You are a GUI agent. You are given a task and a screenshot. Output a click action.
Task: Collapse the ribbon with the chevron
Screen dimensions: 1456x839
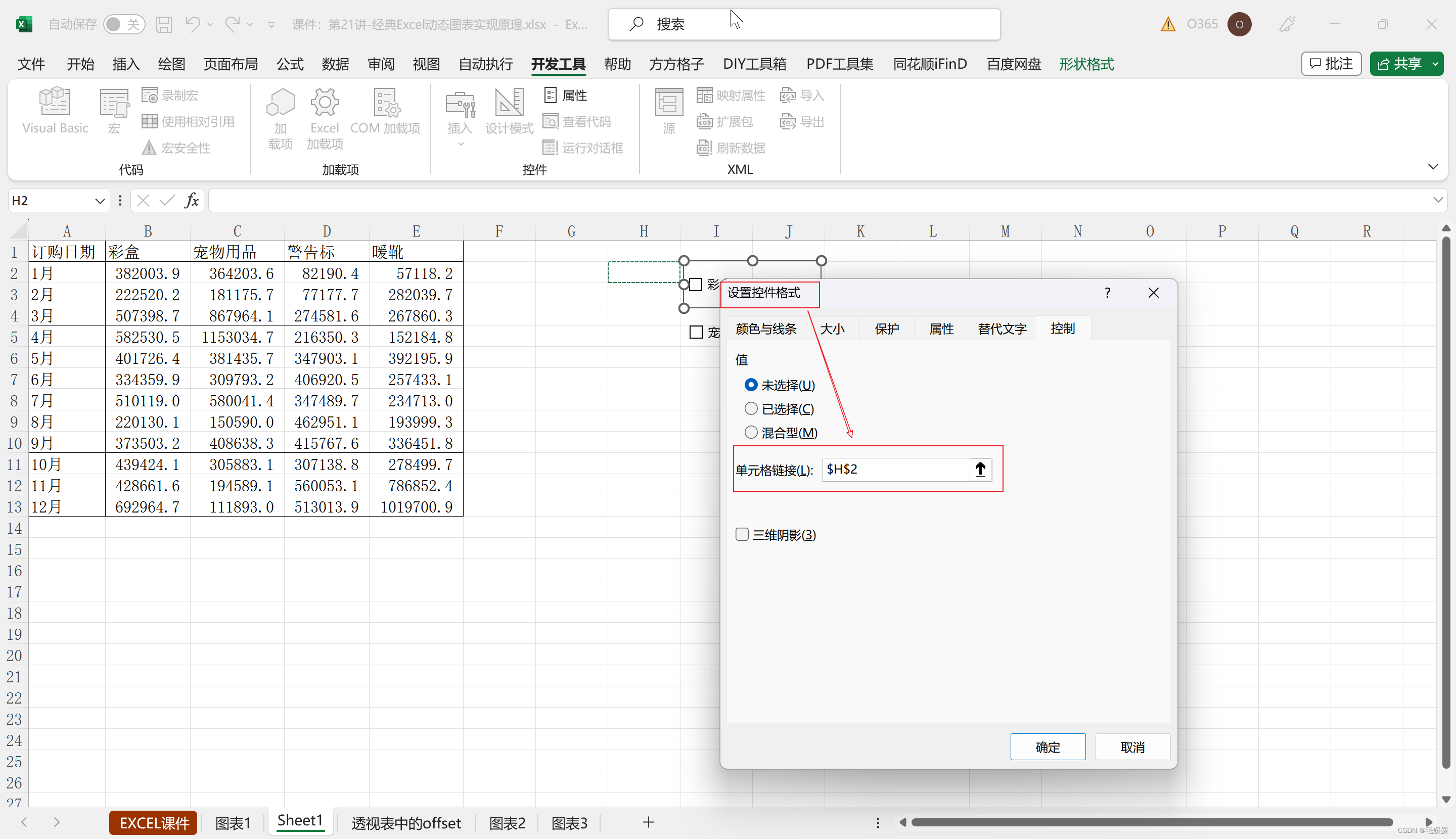pyautogui.click(x=1433, y=166)
